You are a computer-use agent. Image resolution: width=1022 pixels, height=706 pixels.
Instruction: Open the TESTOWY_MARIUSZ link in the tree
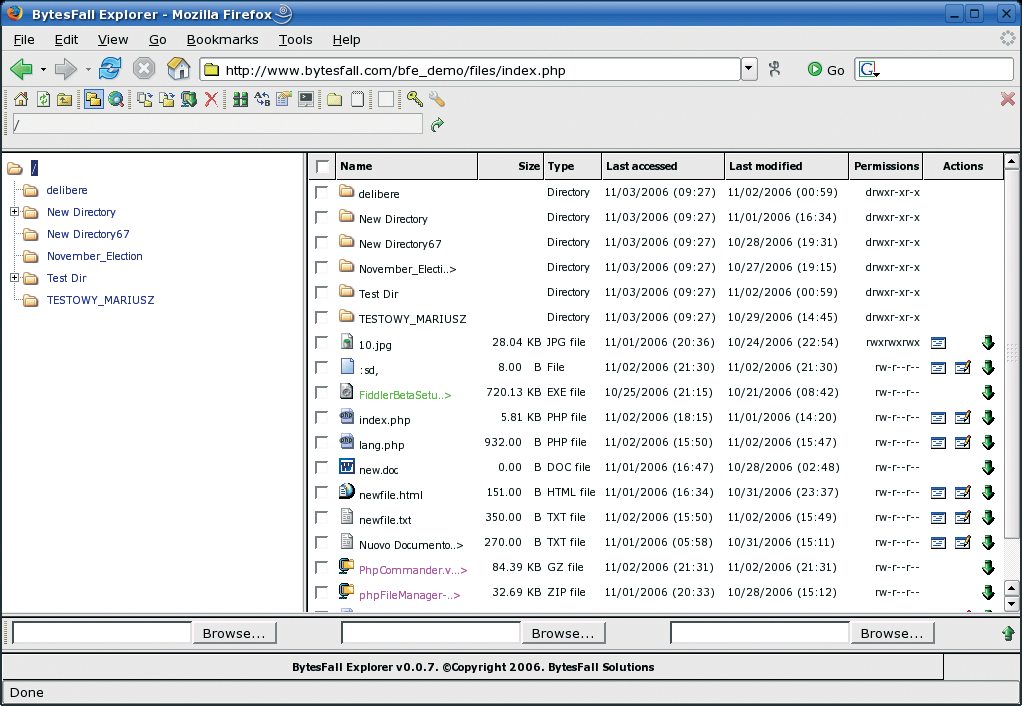[x=100, y=300]
